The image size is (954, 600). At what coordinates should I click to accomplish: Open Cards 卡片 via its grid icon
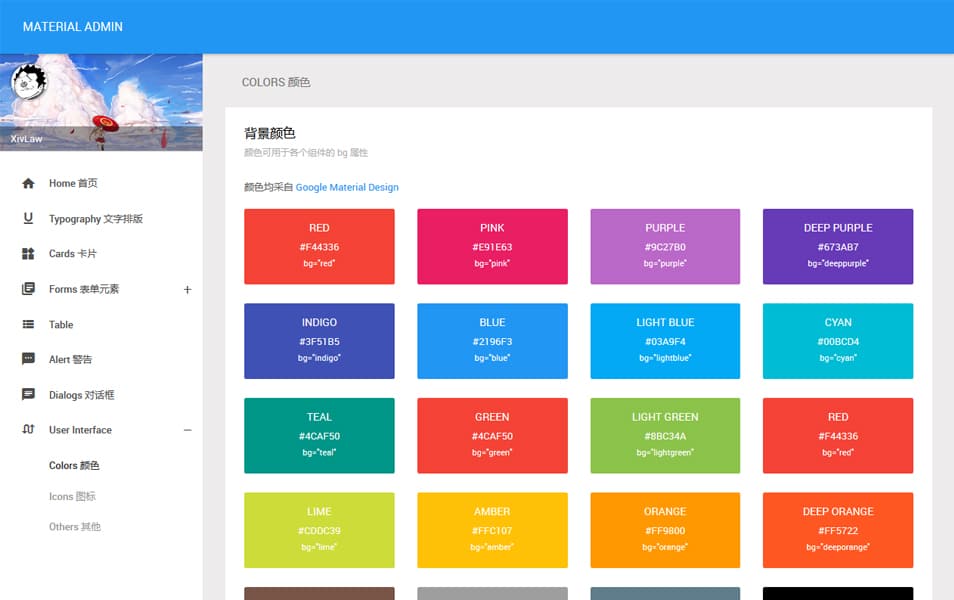pyautogui.click(x=28, y=253)
